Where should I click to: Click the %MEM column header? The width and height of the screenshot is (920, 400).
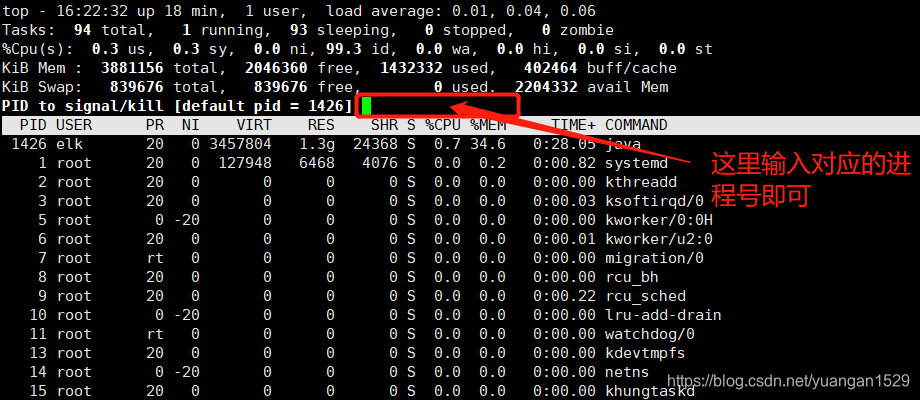click(x=488, y=125)
